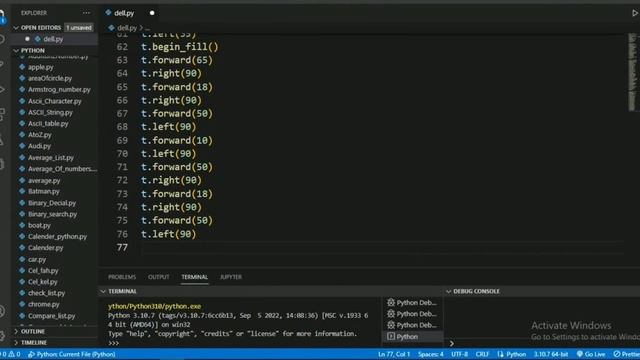Open apple.py in the explorer

coord(41,67)
